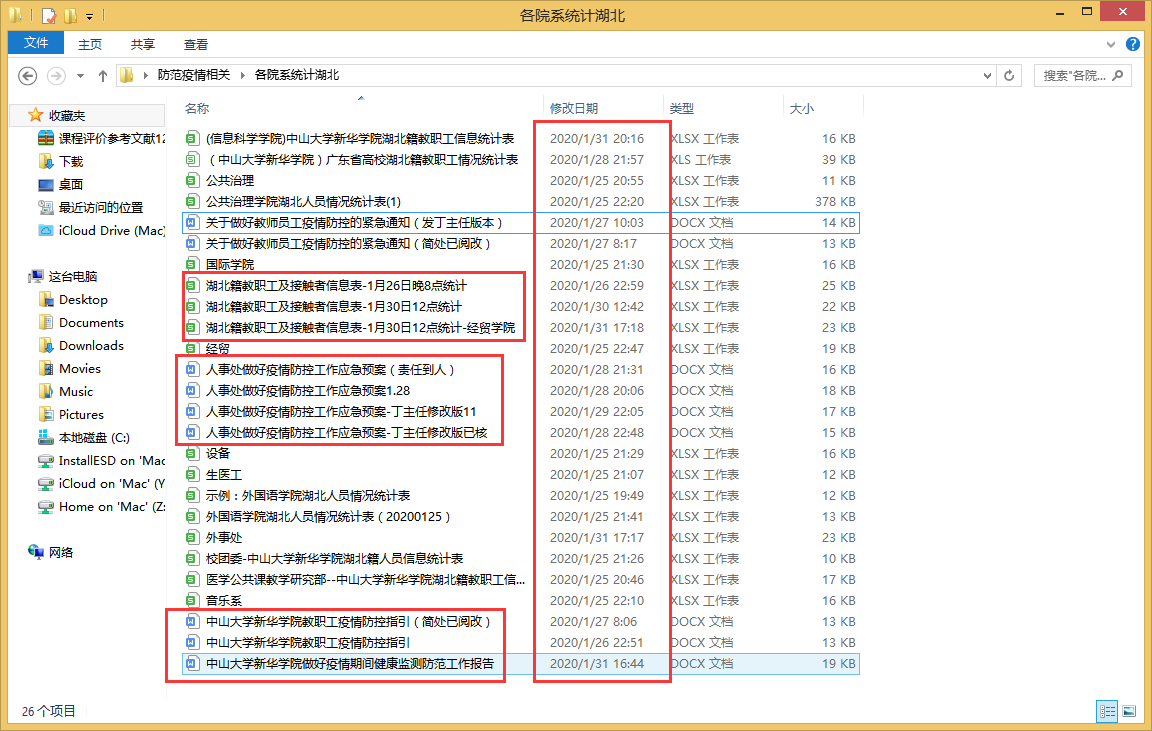Switch to large icons view layout
Image resolution: width=1152 pixels, height=731 pixels.
(1129, 711)
